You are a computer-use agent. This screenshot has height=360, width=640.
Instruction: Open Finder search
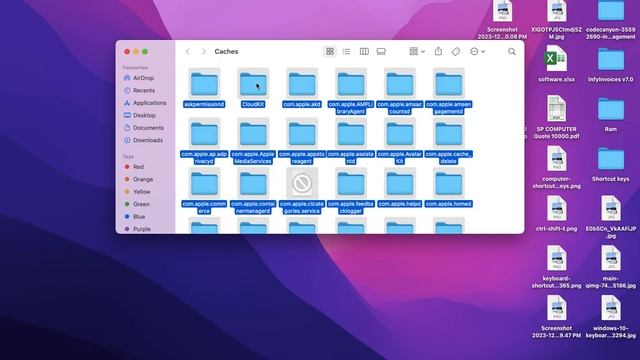(x=512, y=52)
